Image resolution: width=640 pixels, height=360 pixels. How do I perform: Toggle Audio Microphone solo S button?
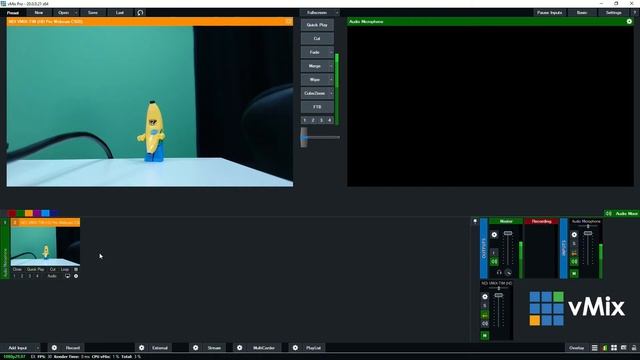pos(574,244)
